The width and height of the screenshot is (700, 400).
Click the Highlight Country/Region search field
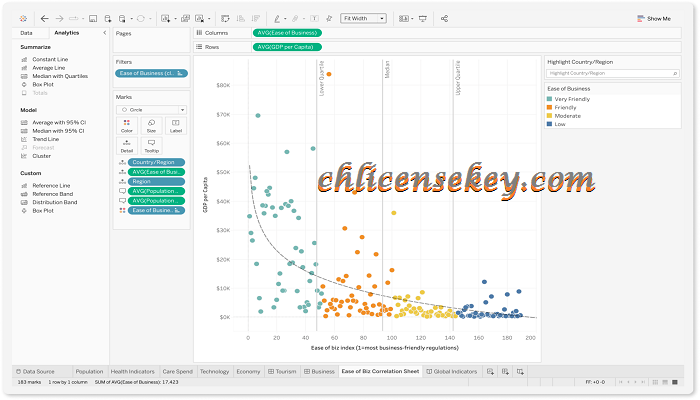(612, 73)
